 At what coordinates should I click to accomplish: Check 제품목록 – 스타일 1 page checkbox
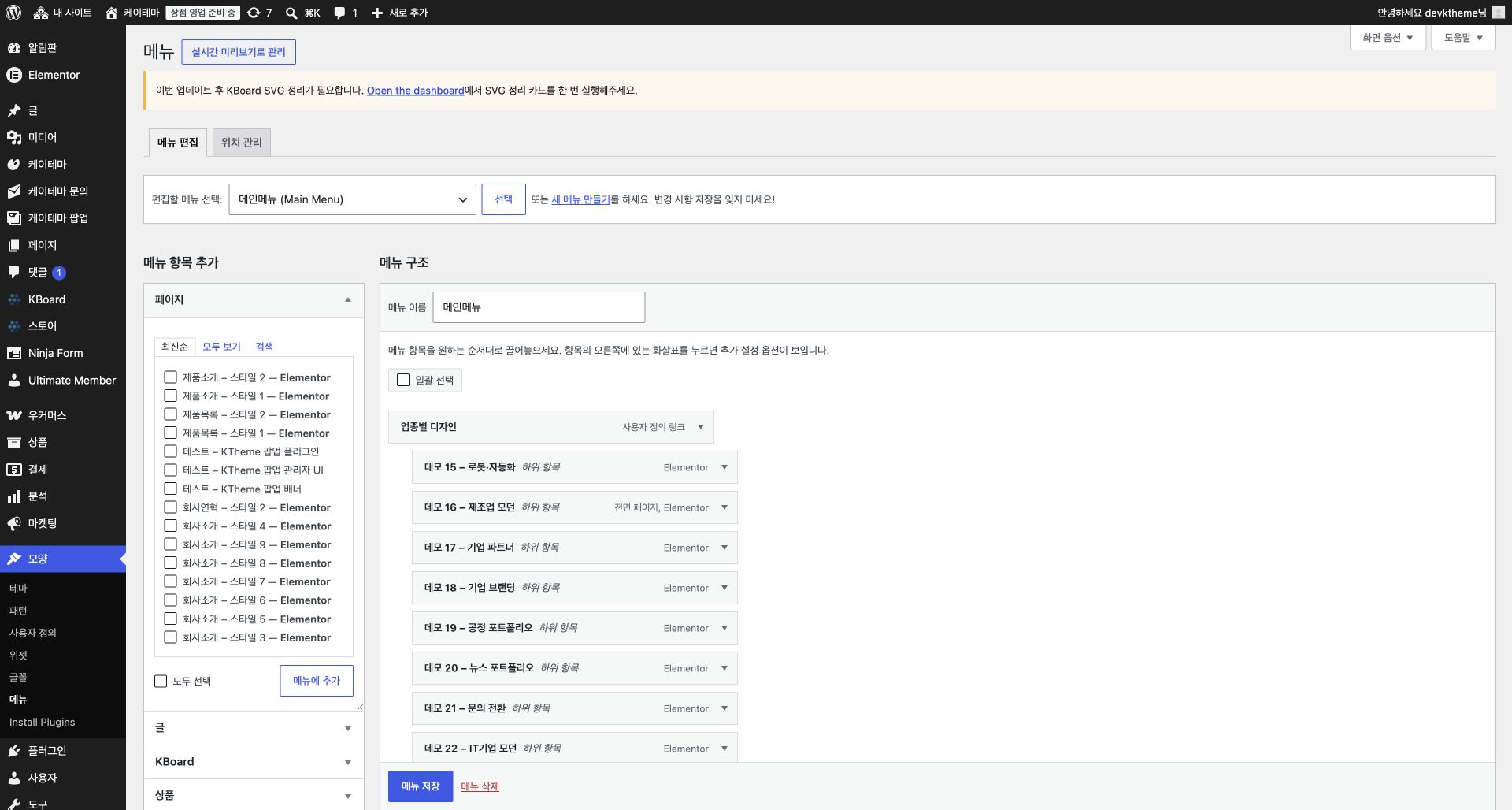pos(170,433)
